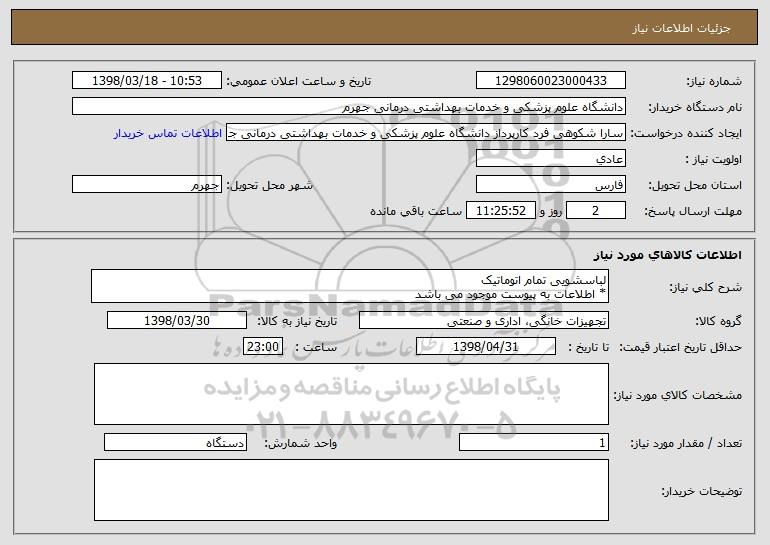Click the مهلت ارسال پاسخ label
Viewport: 770px width, 545px height.
click(693, 211)
